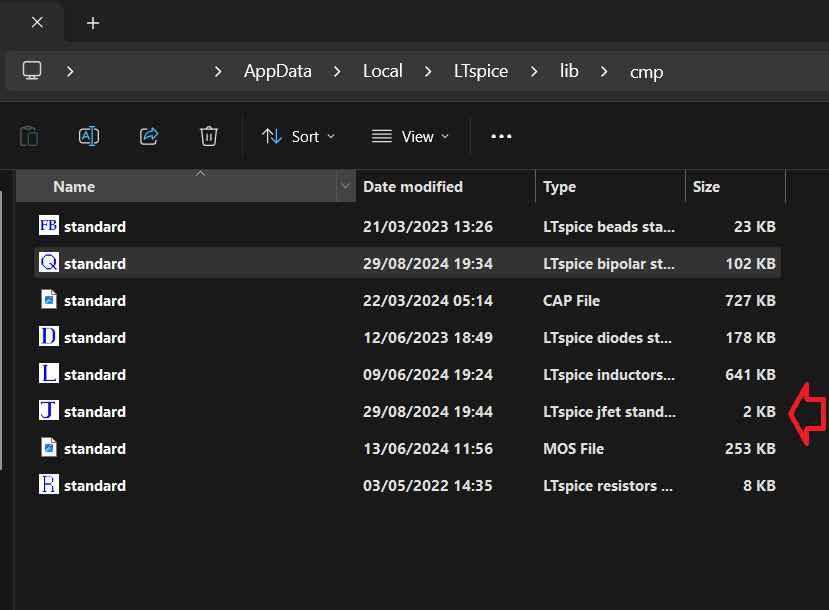Select the R resistors standard file icon
Image resolution: width=829 pixels, height=610 pixels.
click(49, 484)
